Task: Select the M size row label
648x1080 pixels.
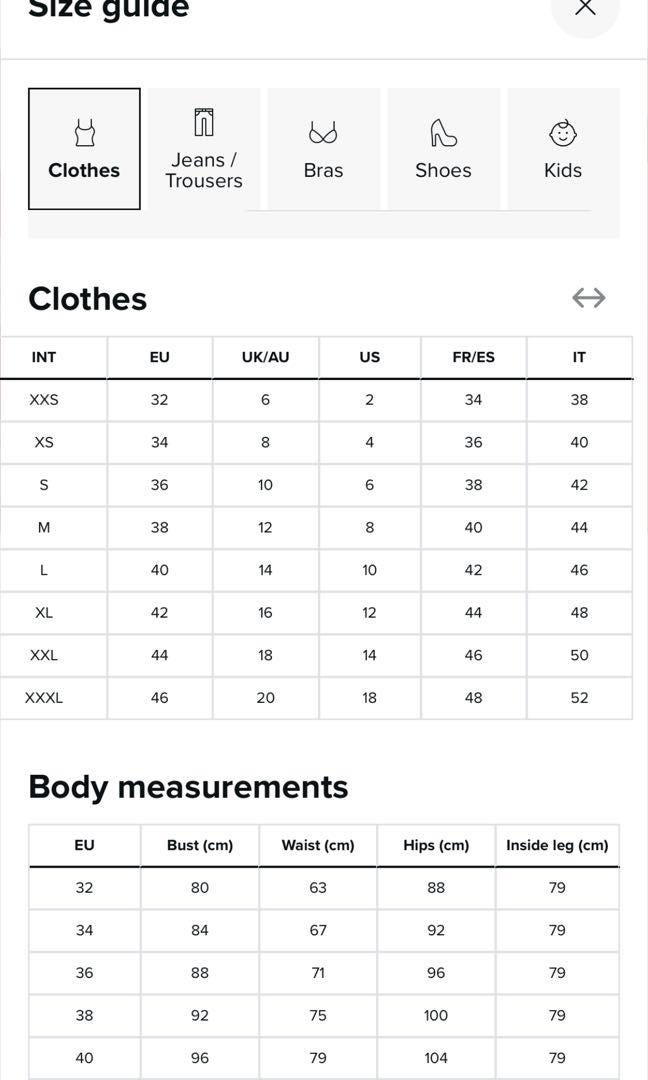Action: 44,528
